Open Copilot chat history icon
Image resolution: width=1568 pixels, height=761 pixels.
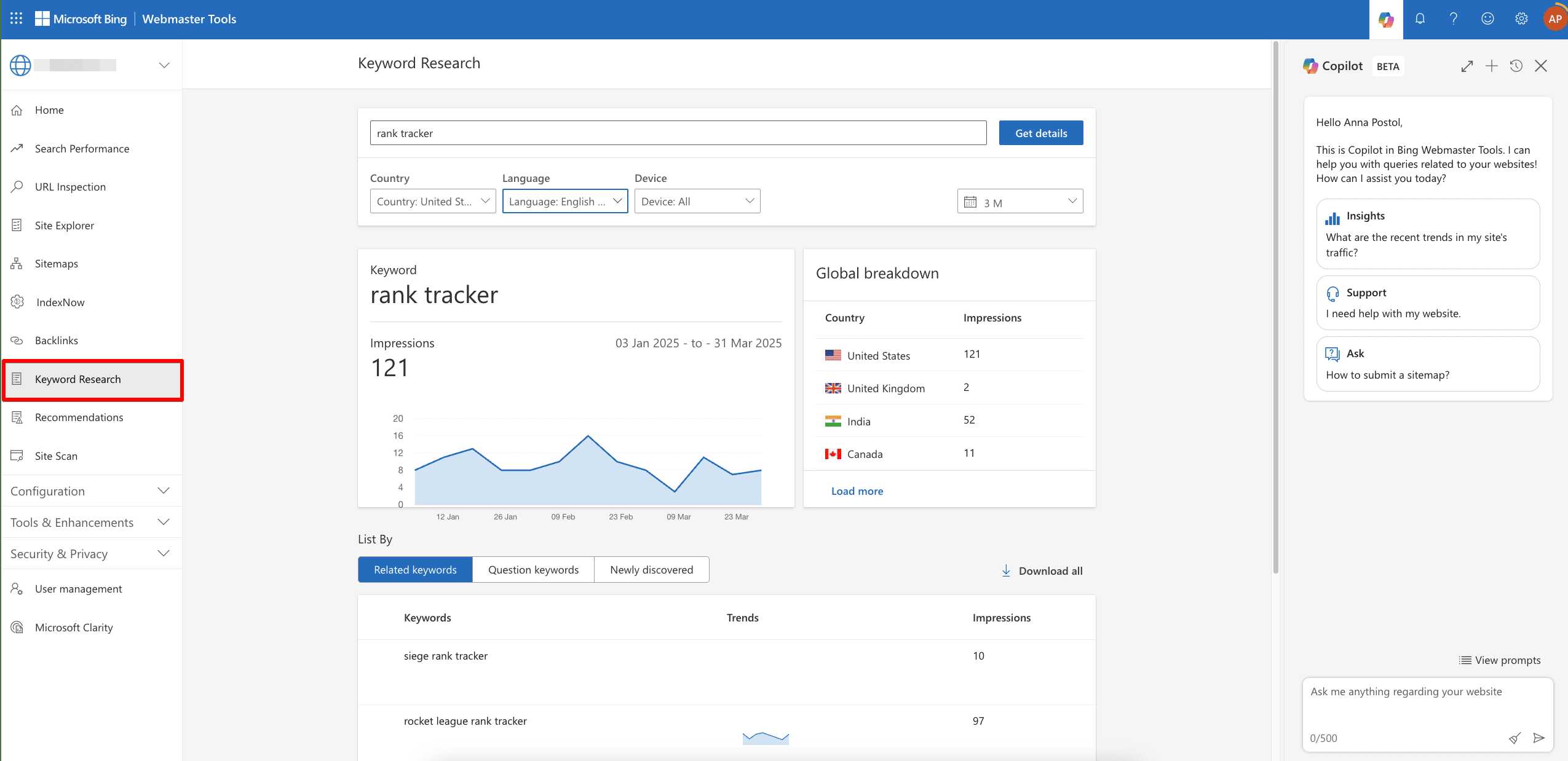1516,66
